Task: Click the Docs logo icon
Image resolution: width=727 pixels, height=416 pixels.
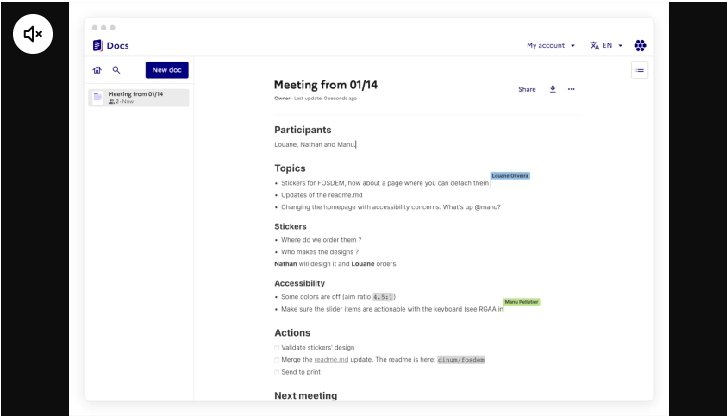Action: [x=97, y=45]
